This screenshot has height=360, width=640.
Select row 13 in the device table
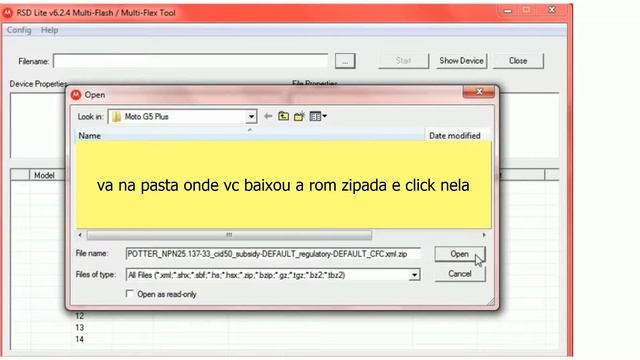coord(80,328)
